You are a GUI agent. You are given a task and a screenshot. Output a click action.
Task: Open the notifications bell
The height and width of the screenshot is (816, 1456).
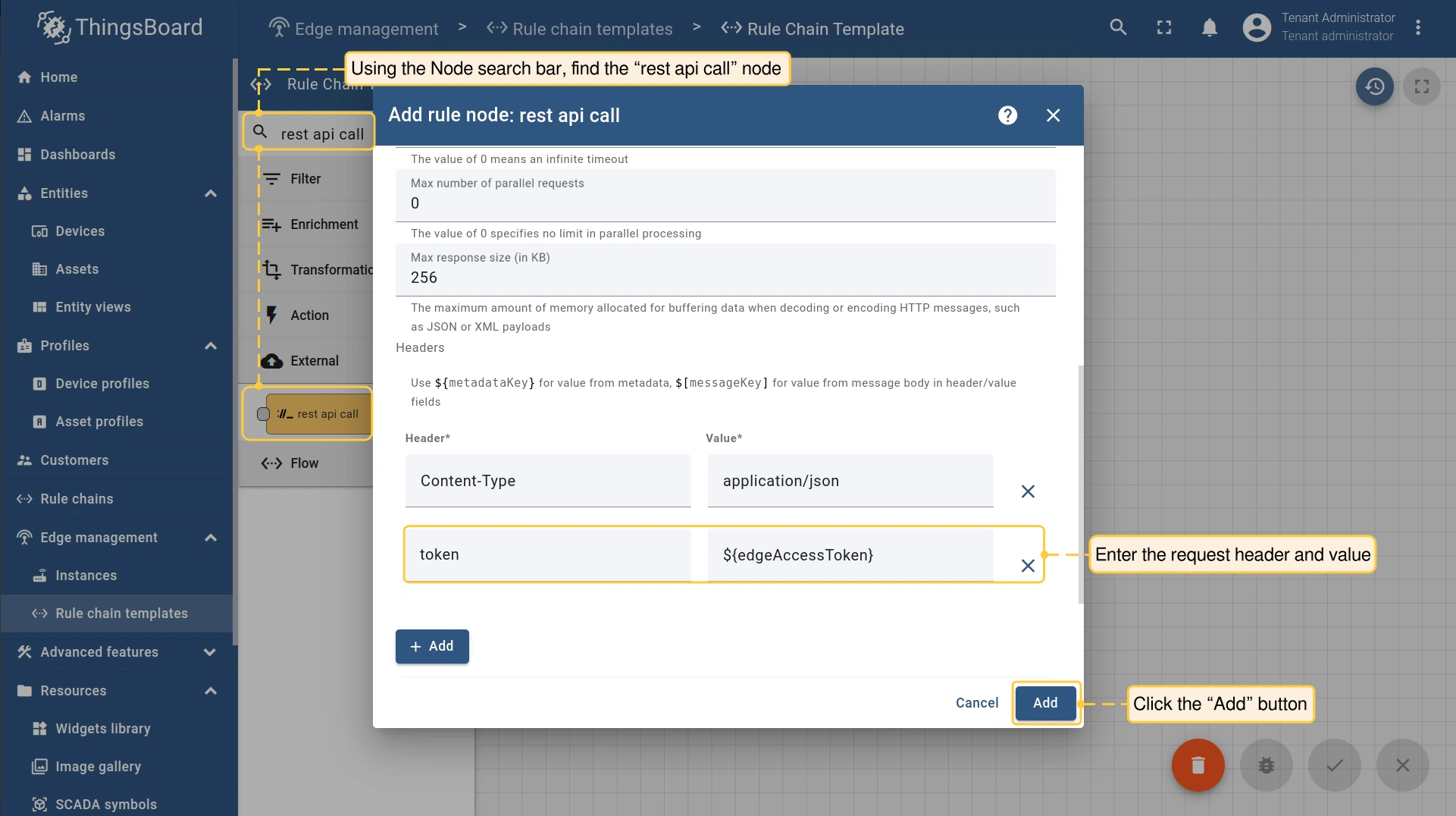1210,28
